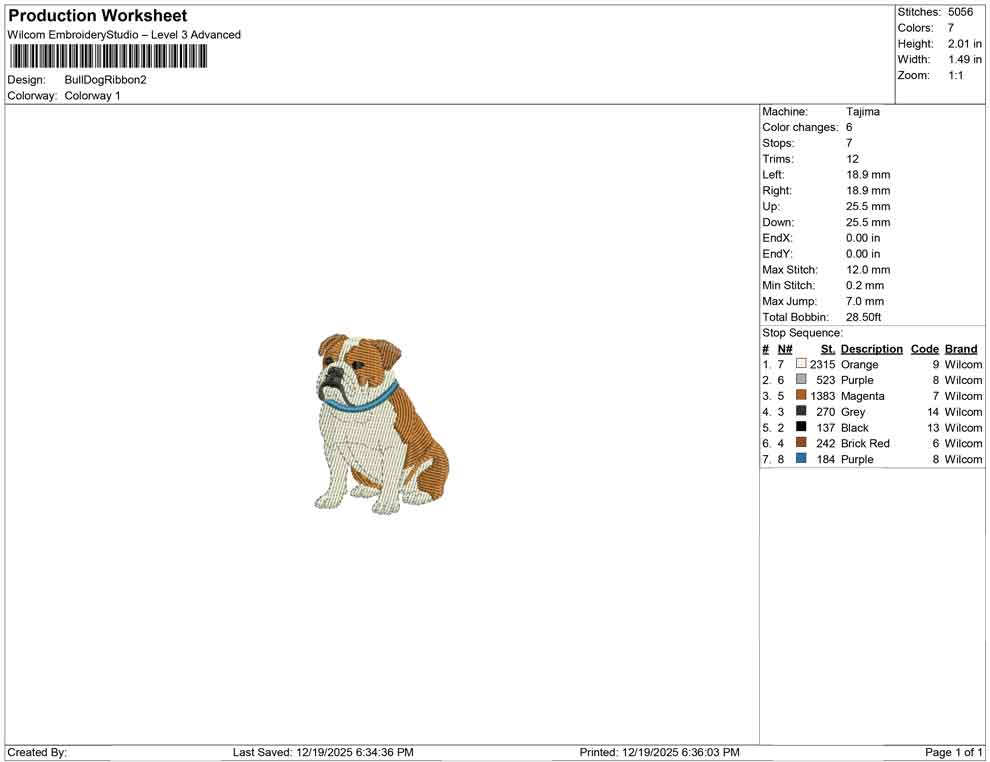Click the blue Purple swatch in row 7
This screenshot has width=990, height=762.
800,459
